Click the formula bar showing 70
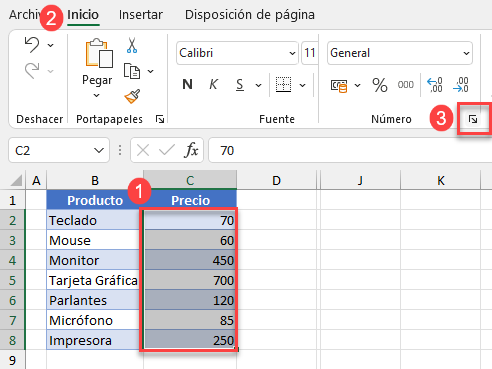The height and width of the screenshot is (369, 492). (350, 151)
